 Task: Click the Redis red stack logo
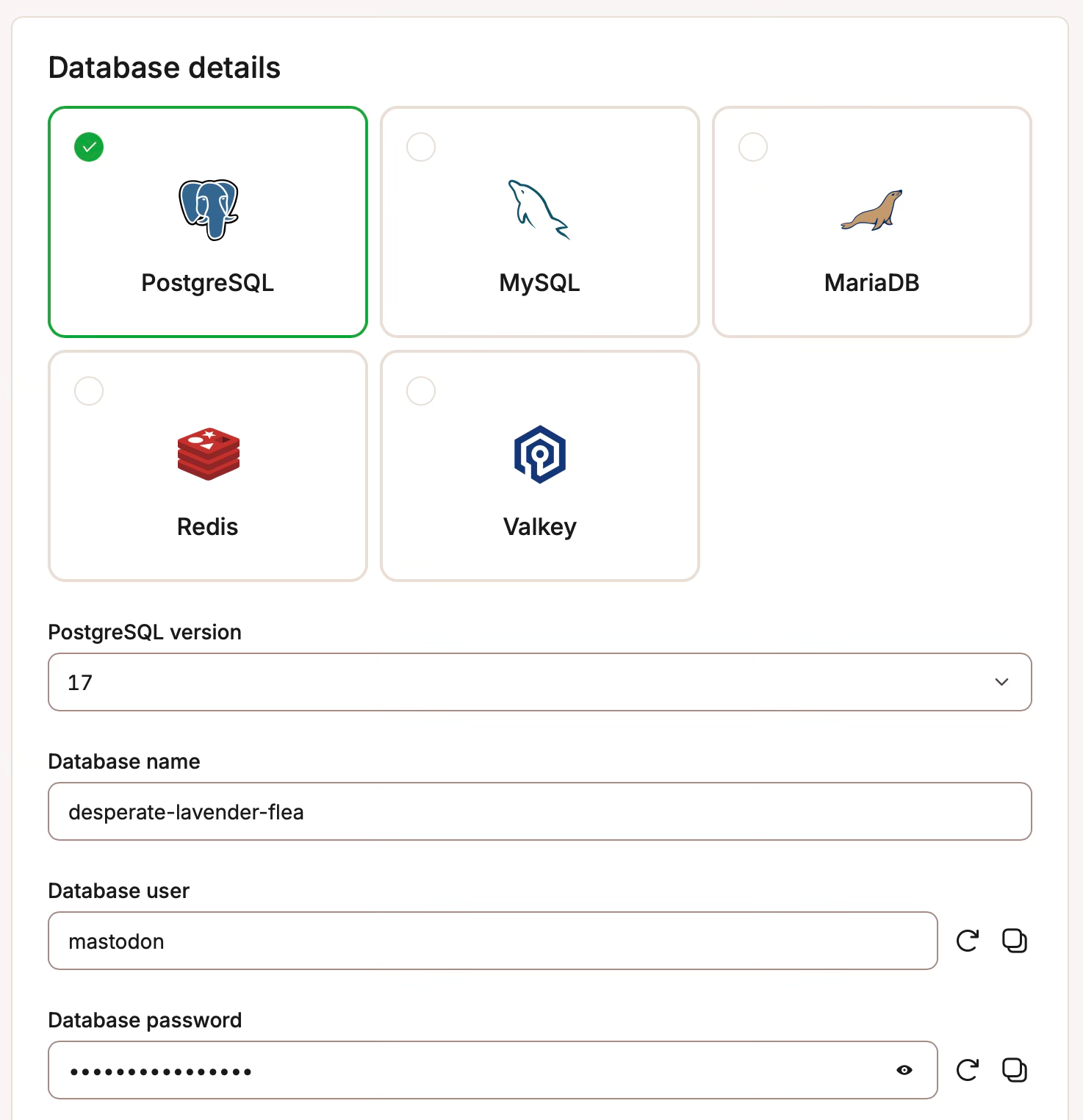pyautogui.click(x=209, y=453)
